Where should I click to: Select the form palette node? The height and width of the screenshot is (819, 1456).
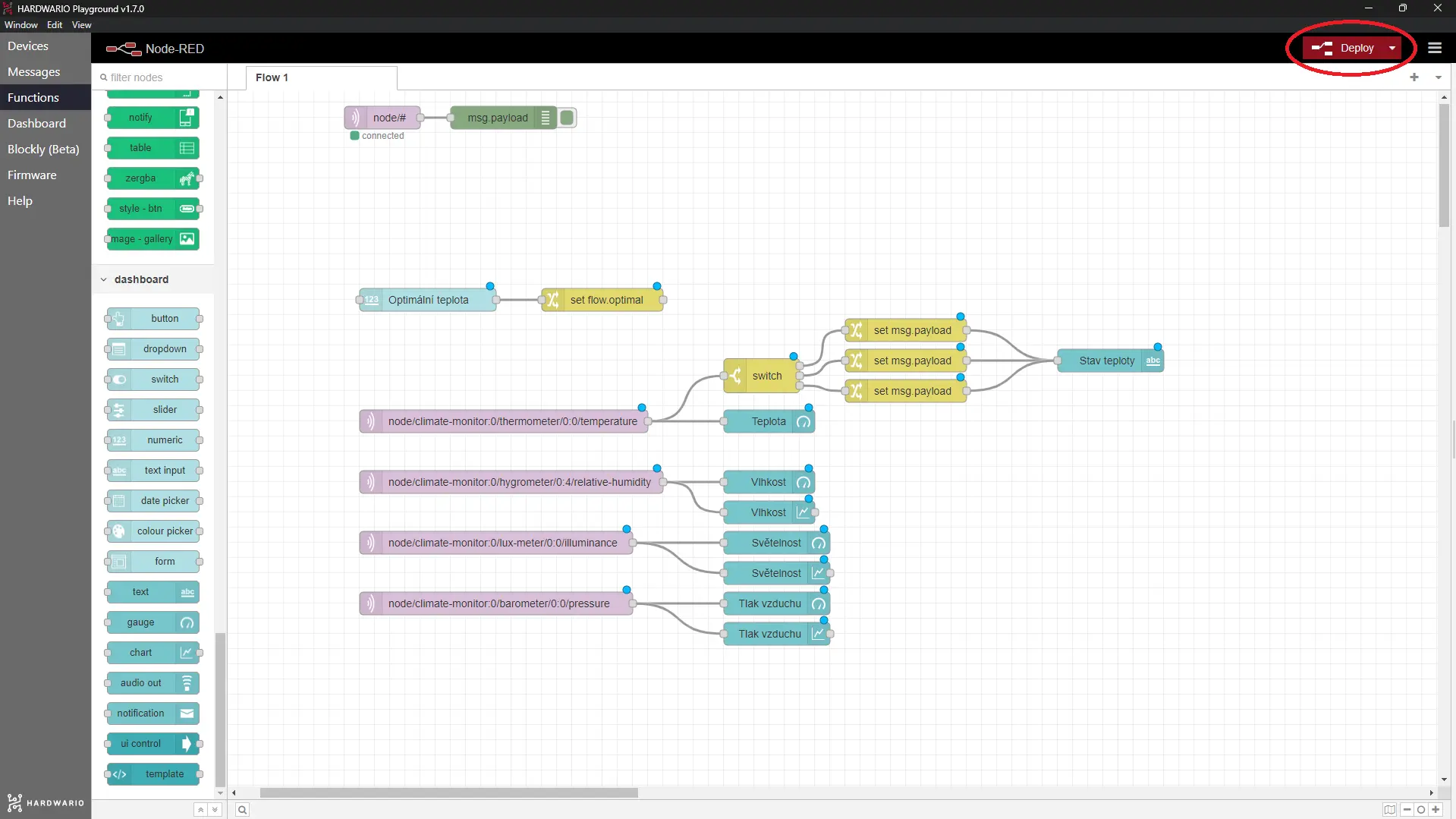[153, 562]
